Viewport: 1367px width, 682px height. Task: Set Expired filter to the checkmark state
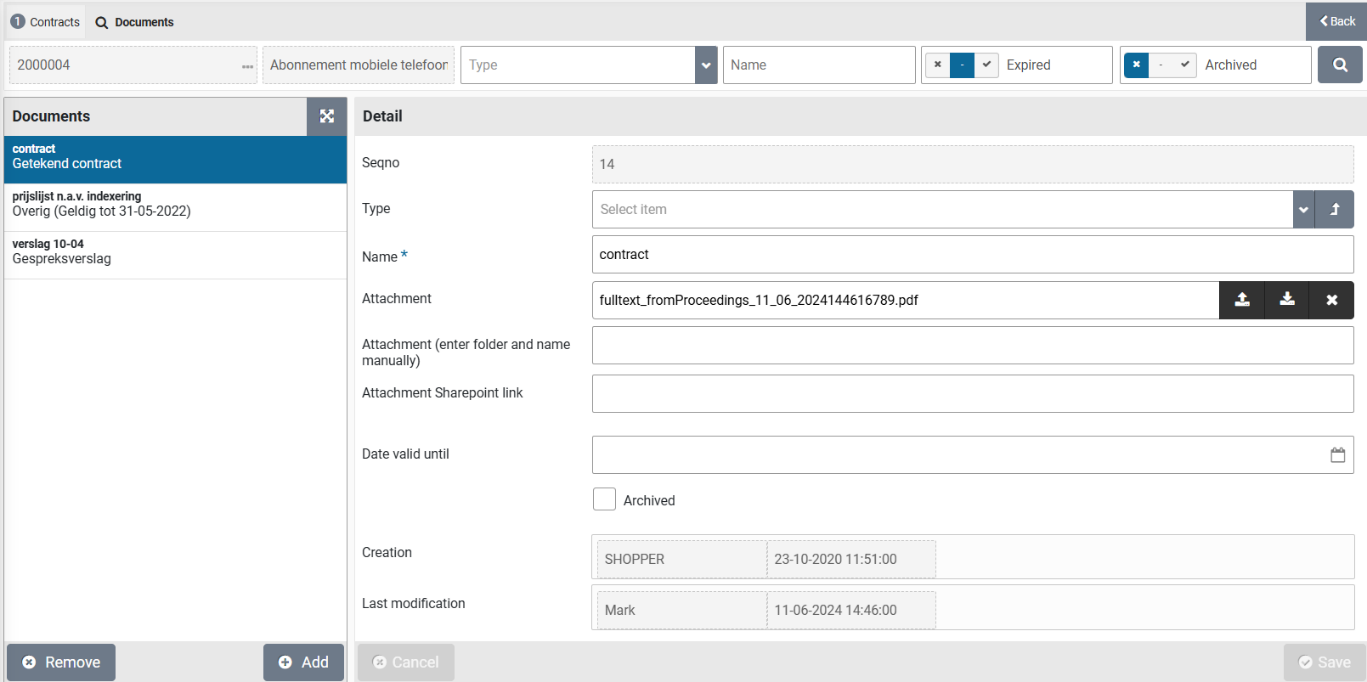point(986,65)
